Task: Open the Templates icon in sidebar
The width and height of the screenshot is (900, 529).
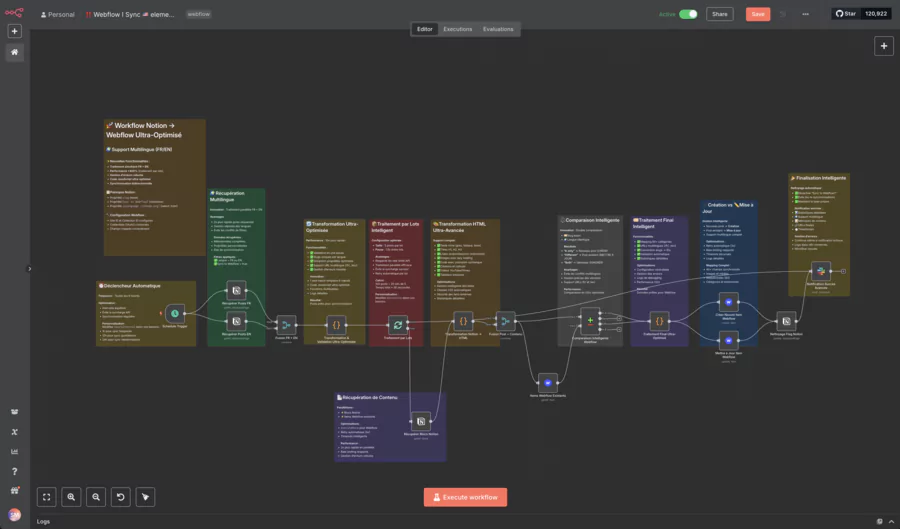Action: 14,412
